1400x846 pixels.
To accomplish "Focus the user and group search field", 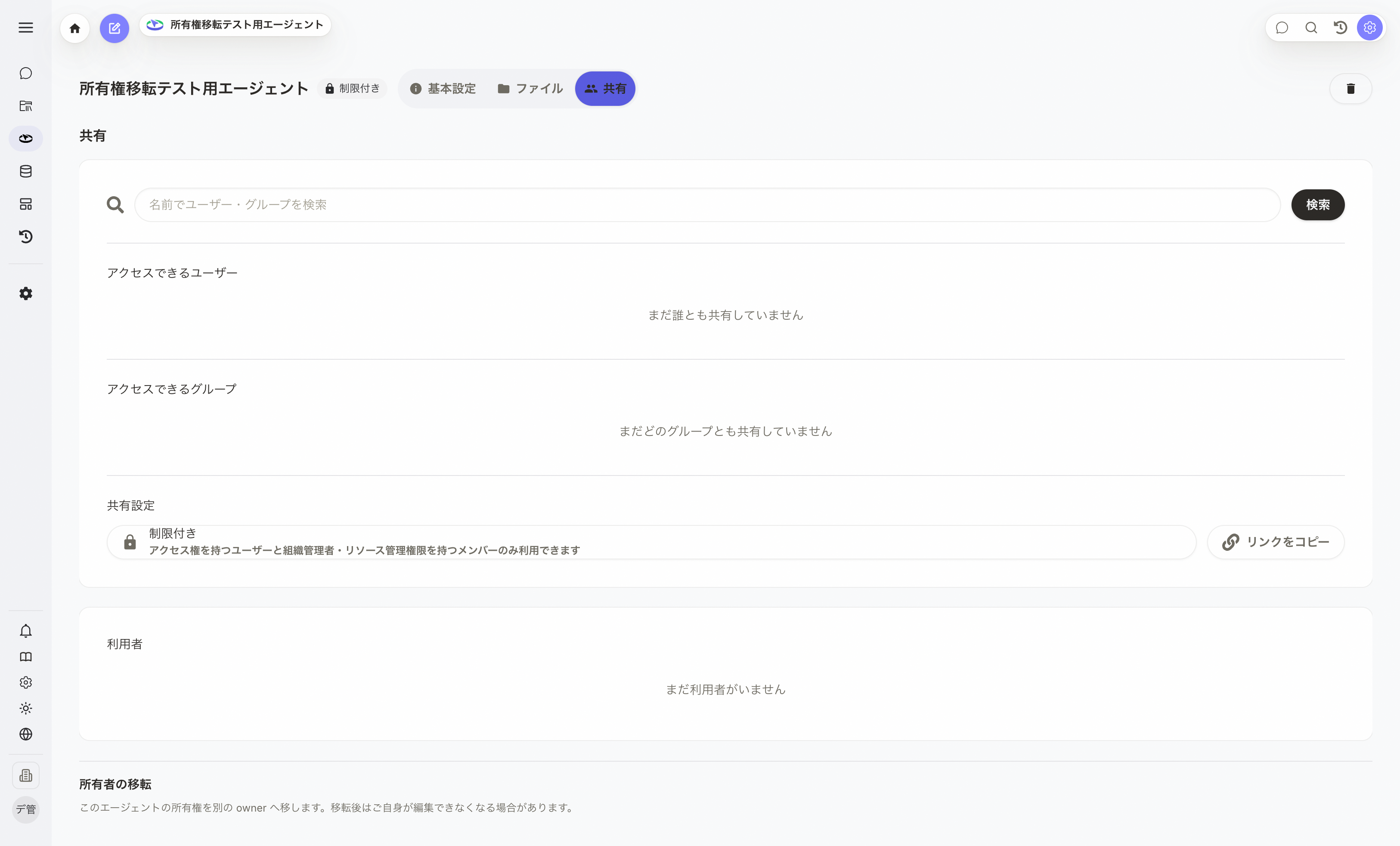I will [x=707, y=204].
